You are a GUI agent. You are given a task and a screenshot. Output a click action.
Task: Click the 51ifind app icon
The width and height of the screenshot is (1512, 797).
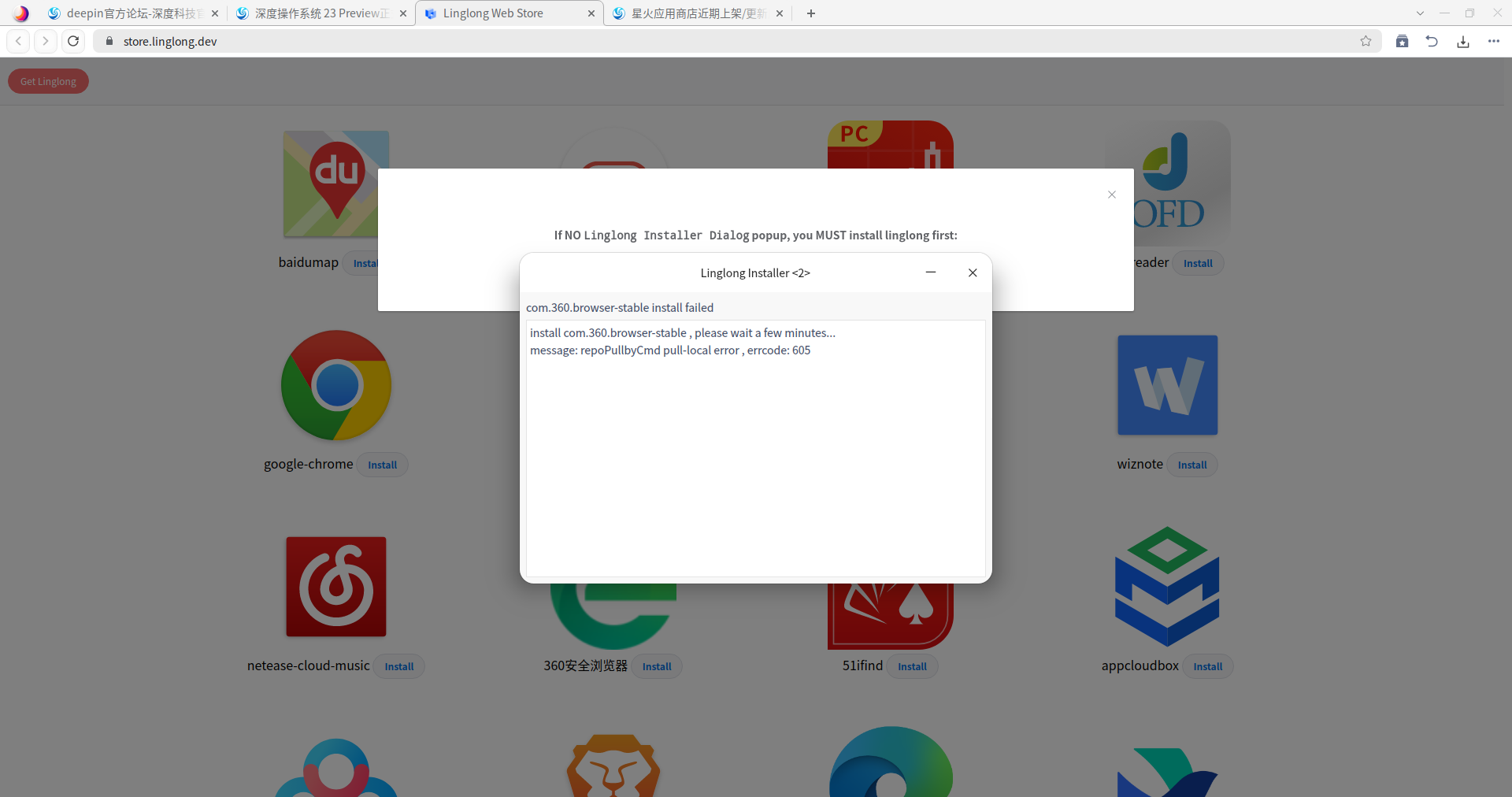[890, 614]
